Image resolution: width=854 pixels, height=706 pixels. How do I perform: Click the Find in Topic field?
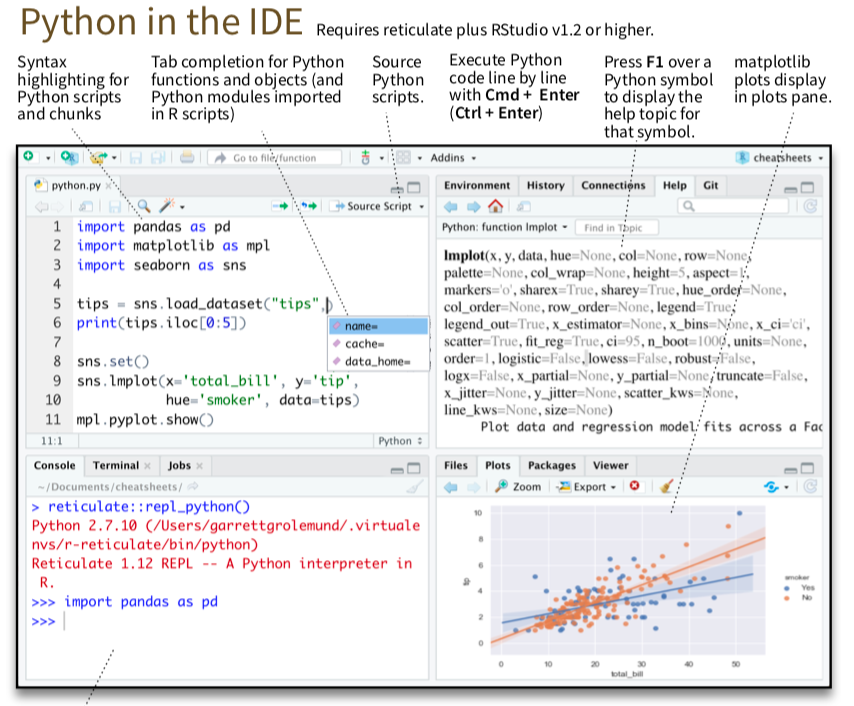point(617,228)
